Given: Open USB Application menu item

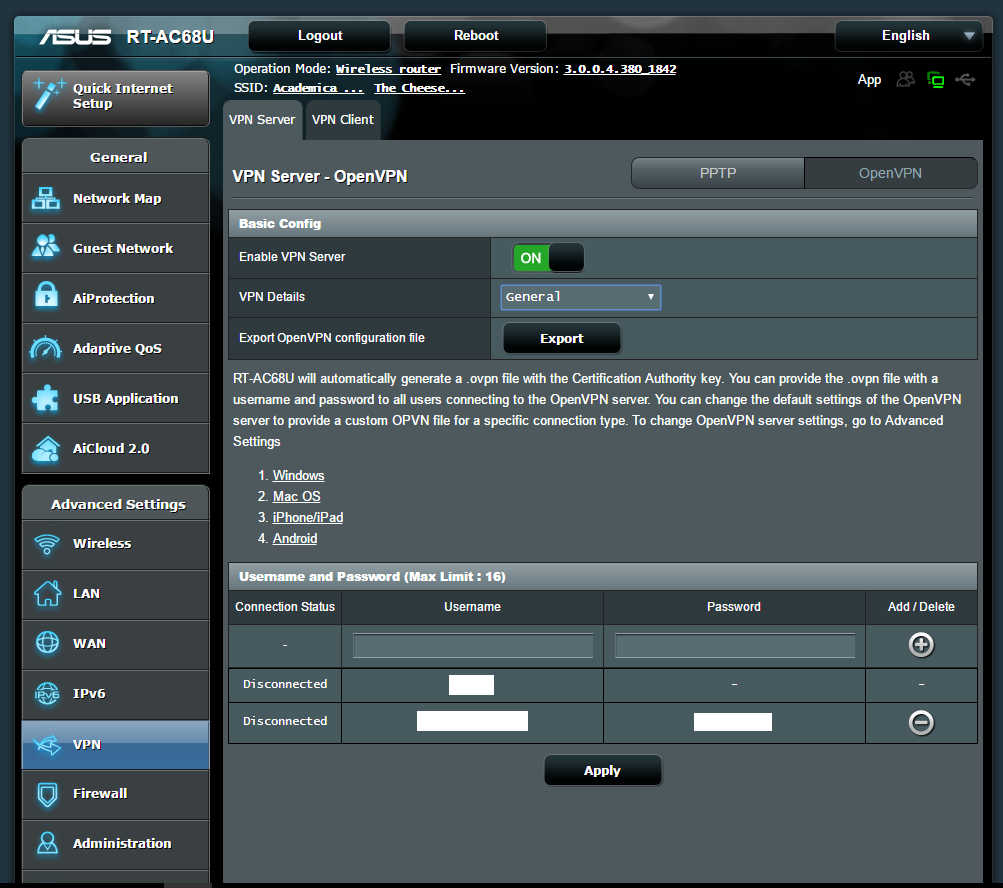Looking at the screenshot, I should click(x=116, y=398).
